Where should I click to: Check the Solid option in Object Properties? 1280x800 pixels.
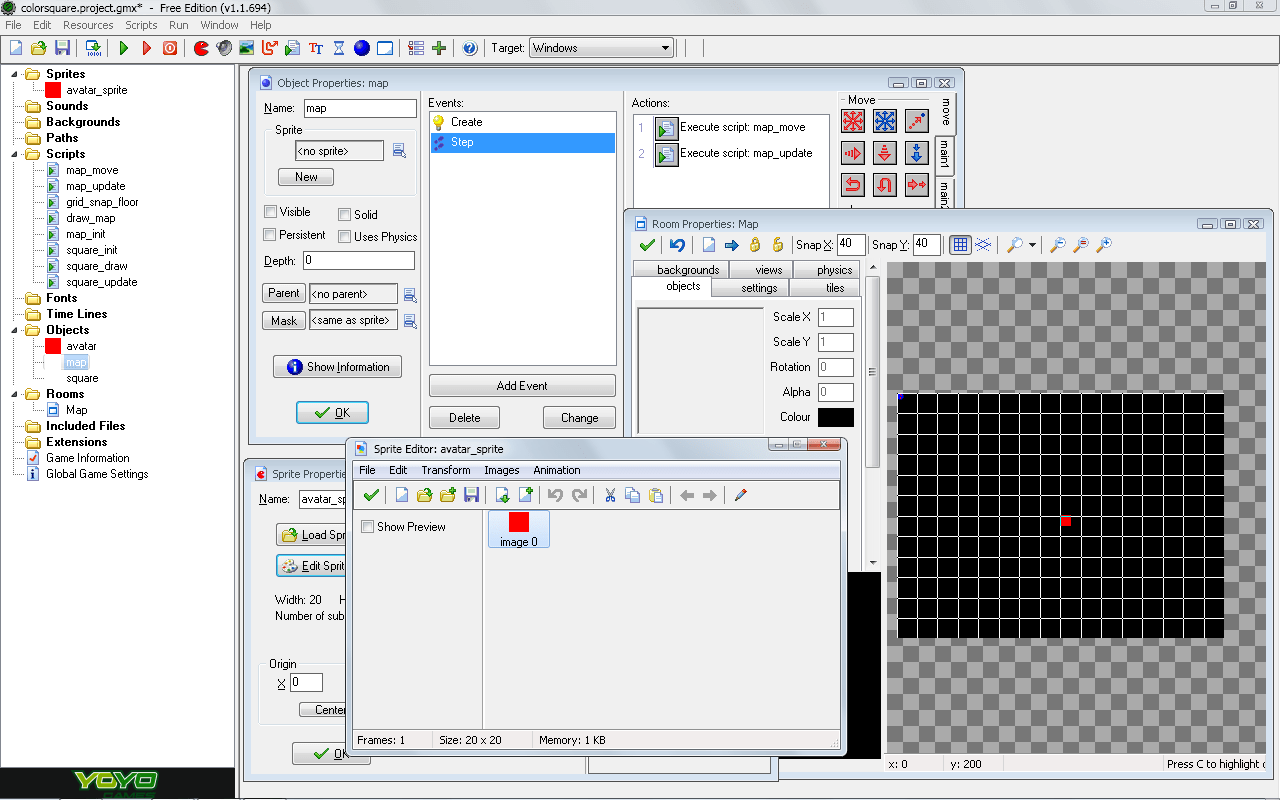click(x=343, y=213)
